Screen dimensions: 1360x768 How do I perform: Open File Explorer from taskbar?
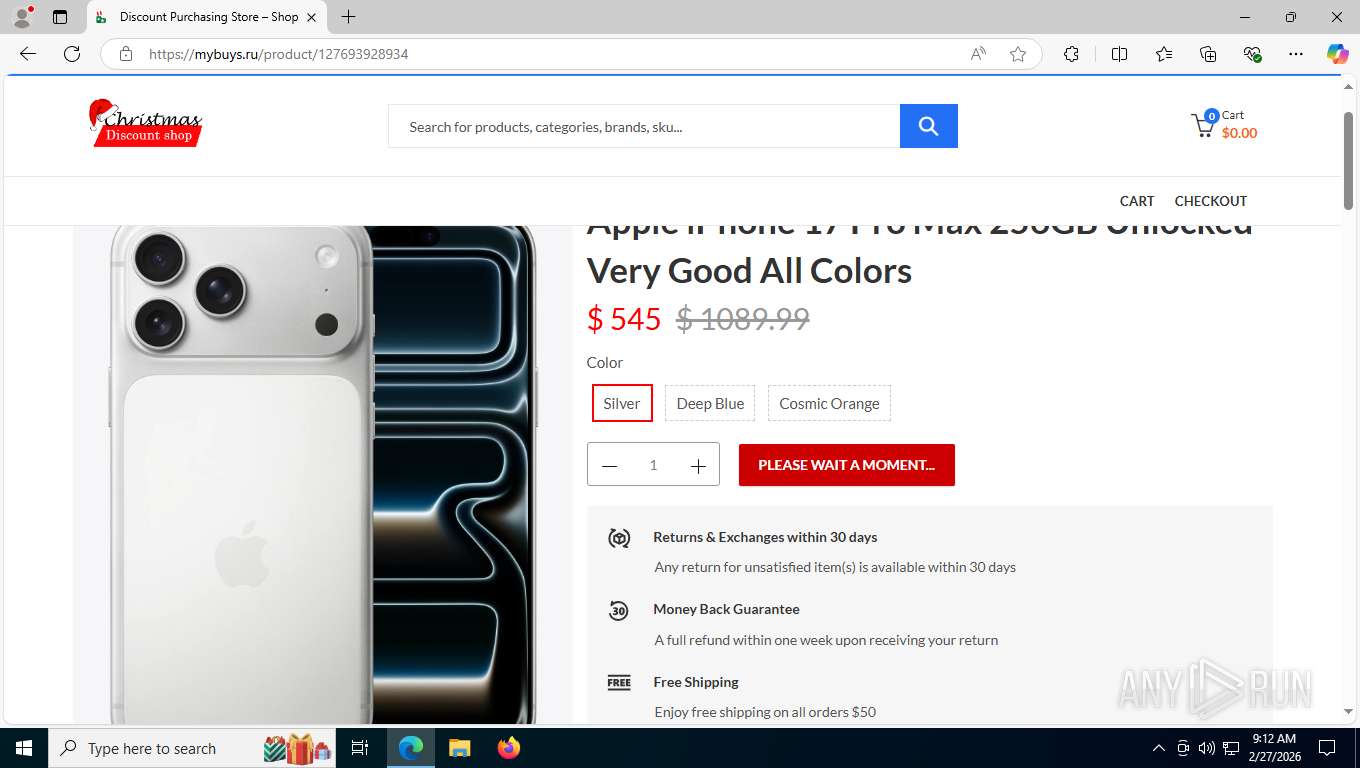point(459,748)
